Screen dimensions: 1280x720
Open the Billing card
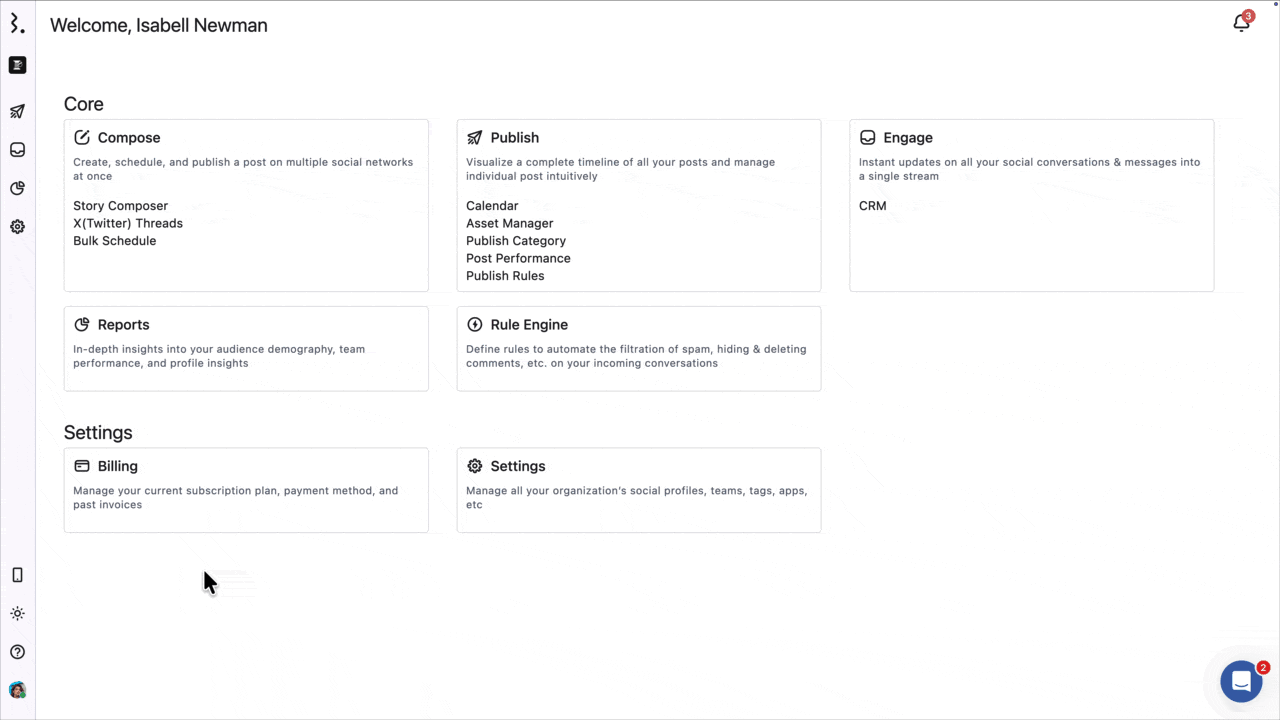coord(246,490)
